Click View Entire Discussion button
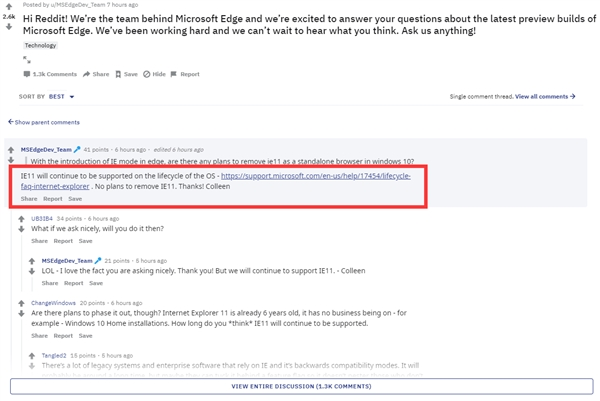This screenshot has height=401, width=600. 301,386
